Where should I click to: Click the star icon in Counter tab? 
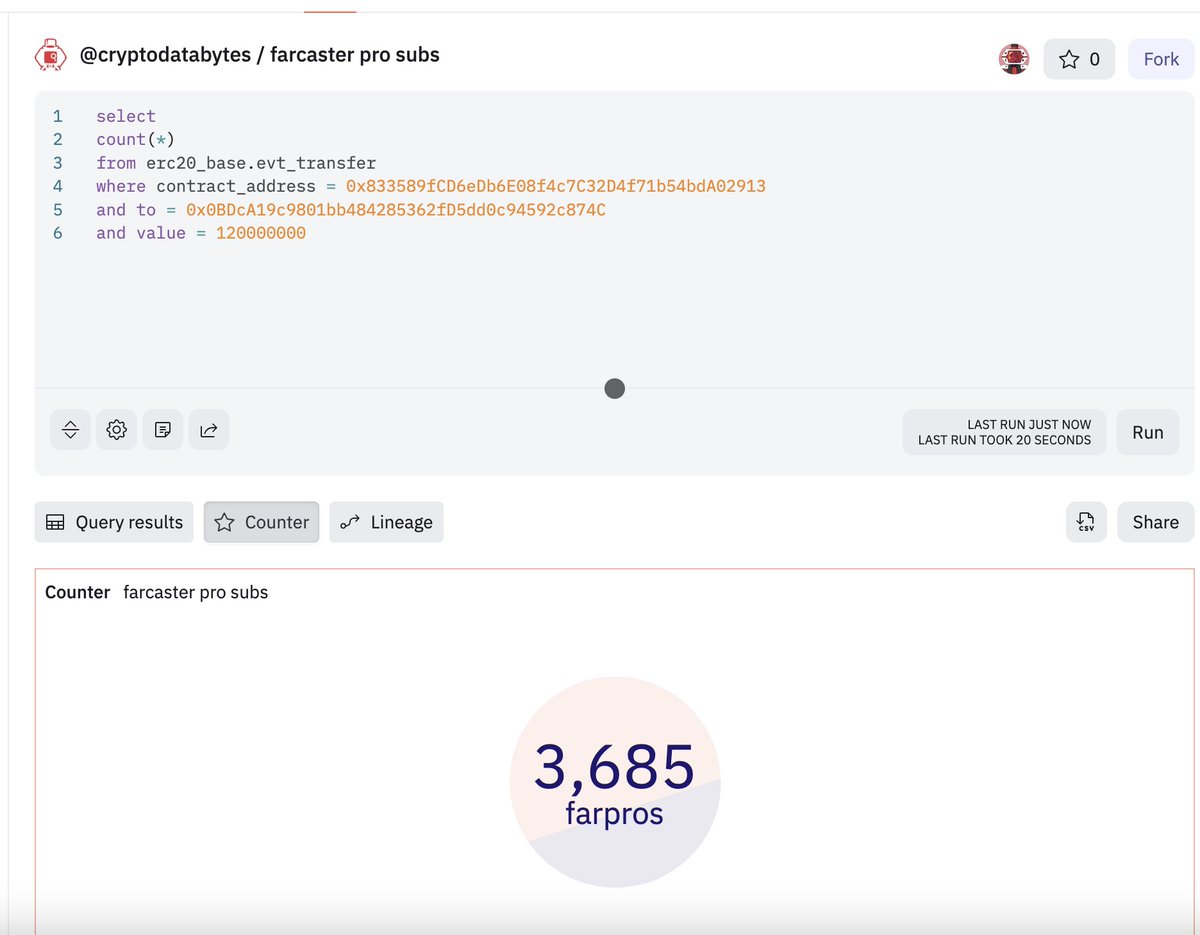(225, 522)
